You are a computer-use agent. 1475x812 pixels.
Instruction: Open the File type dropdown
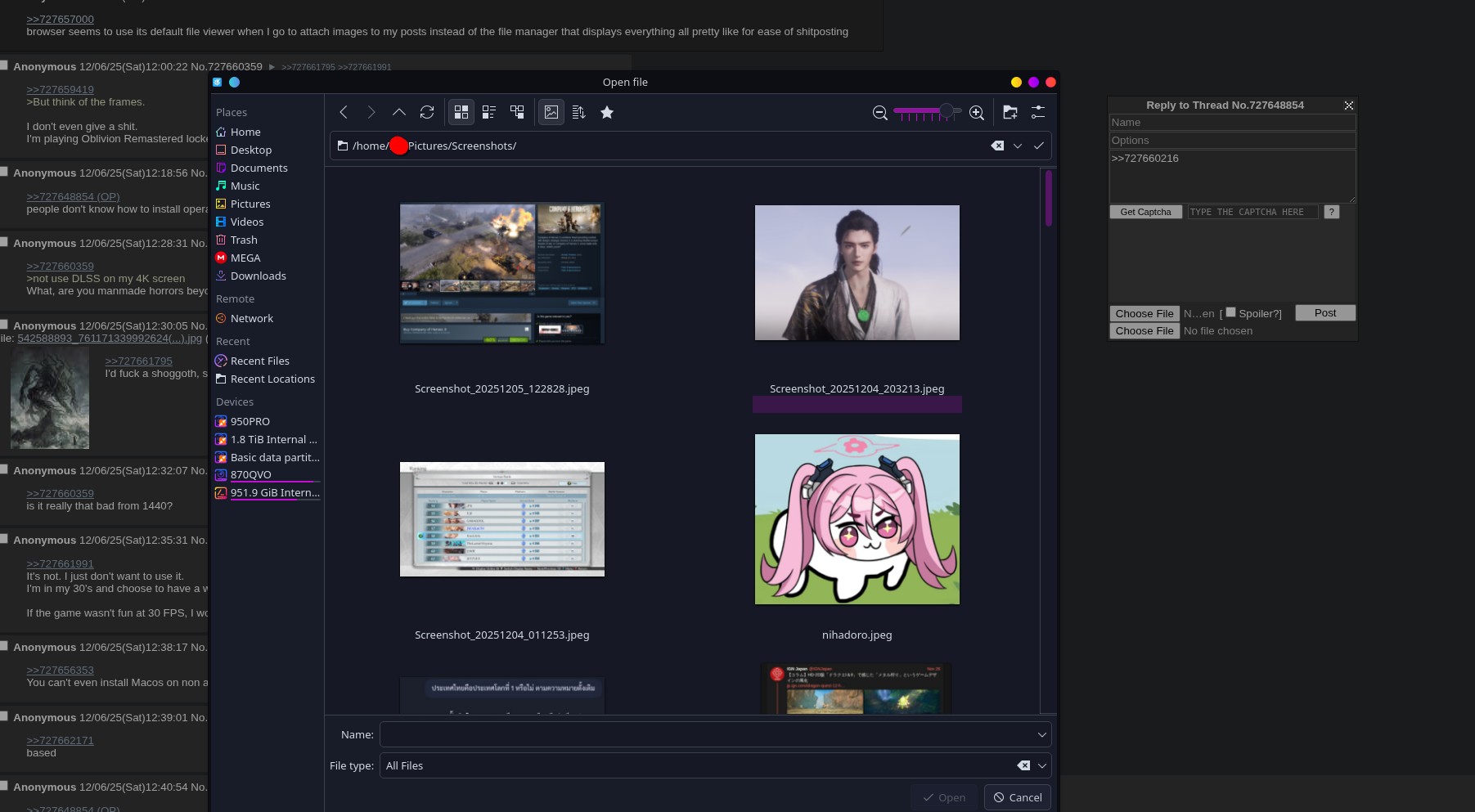[1041, 765]
